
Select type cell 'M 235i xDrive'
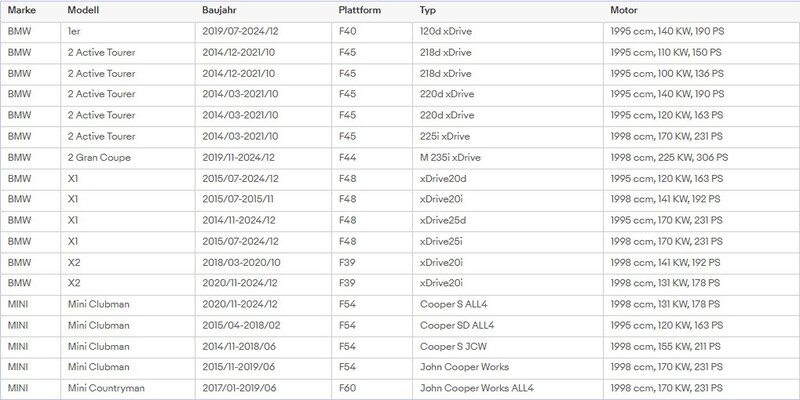[x=450, y=158]
